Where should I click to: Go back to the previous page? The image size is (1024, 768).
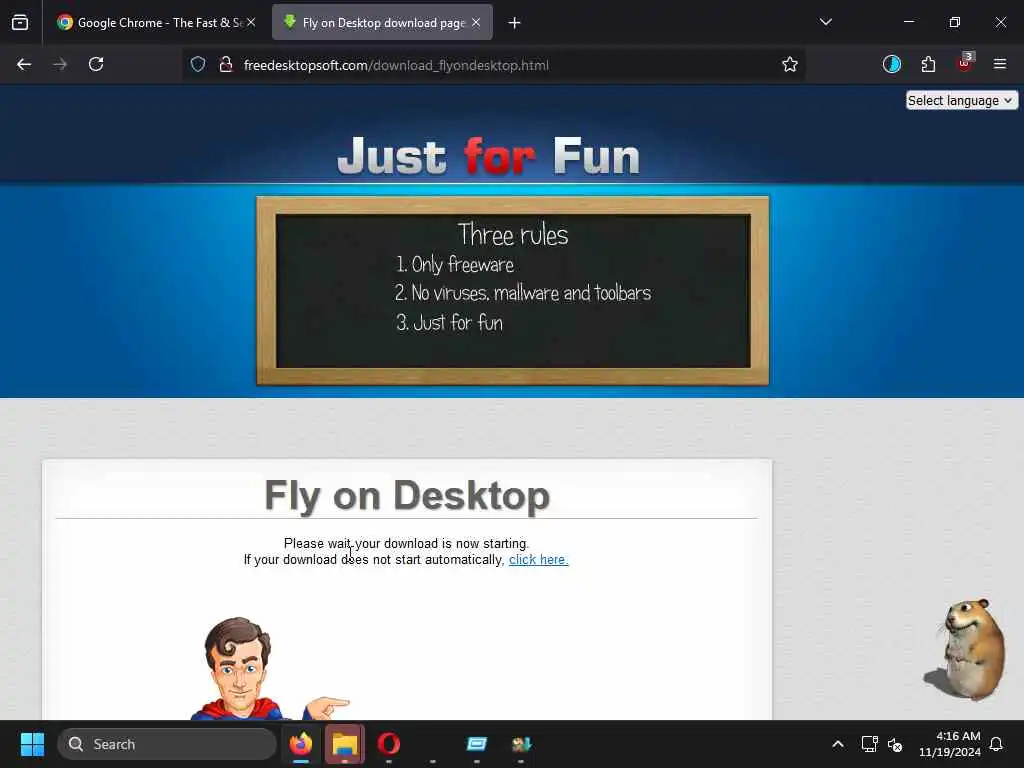point(24,65)
